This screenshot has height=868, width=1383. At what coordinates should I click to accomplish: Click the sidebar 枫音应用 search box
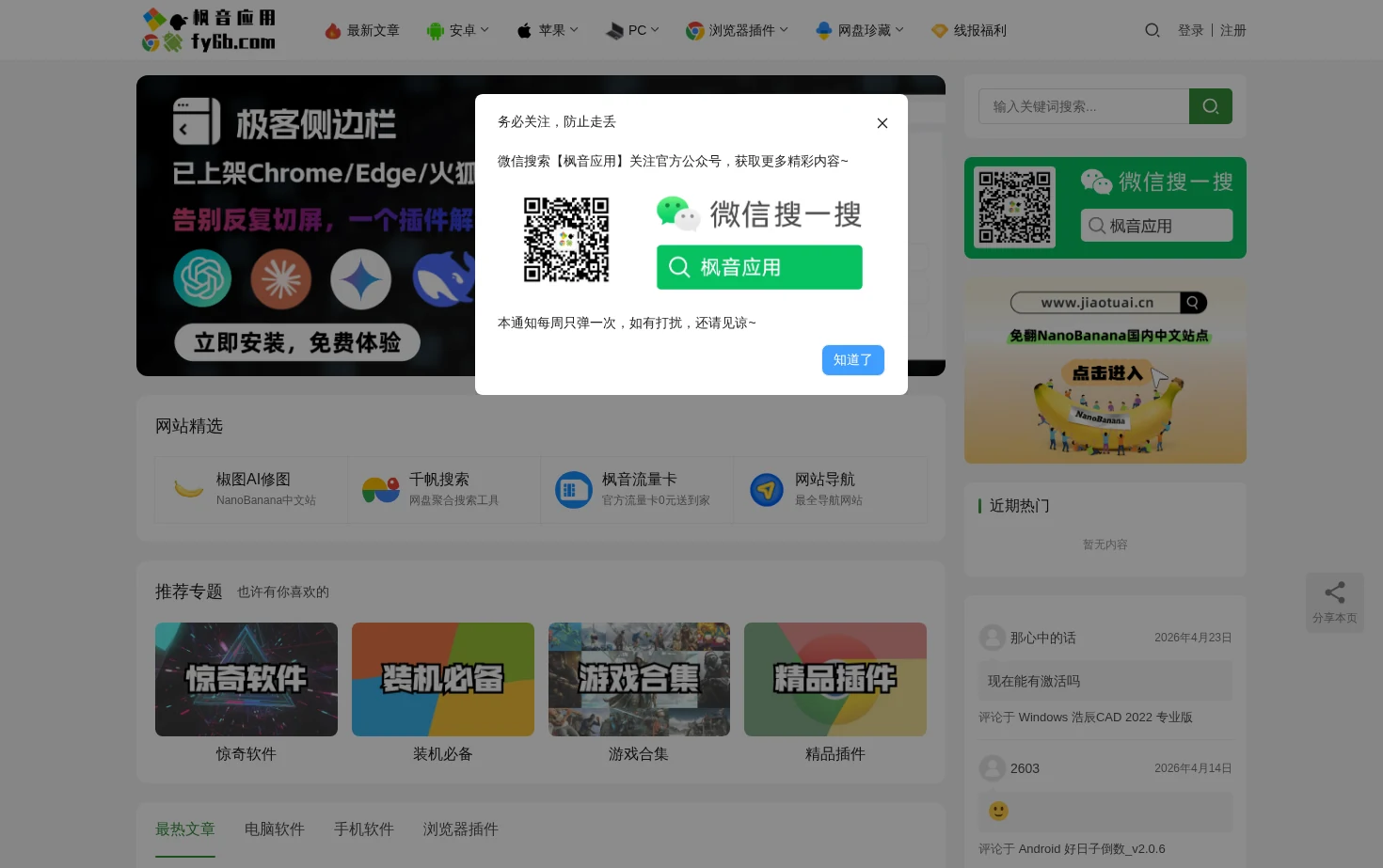(x=1156, y=226)
